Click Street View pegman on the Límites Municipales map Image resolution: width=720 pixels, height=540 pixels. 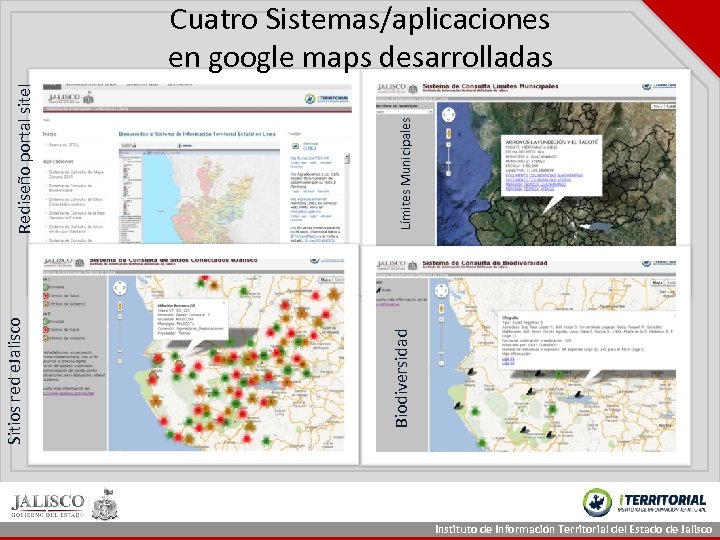pos(449,133)
